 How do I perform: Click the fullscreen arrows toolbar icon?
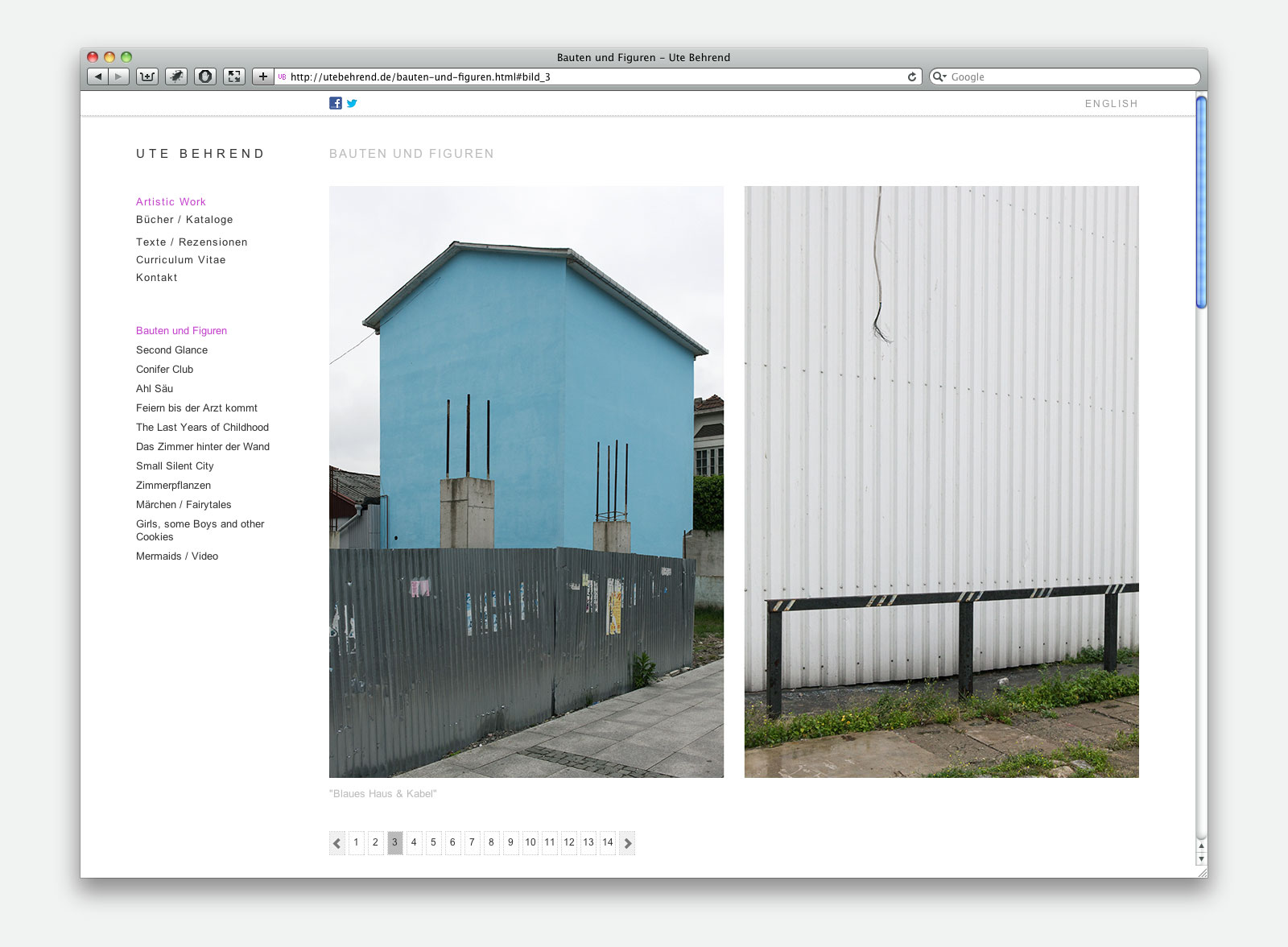click(234, 77)
